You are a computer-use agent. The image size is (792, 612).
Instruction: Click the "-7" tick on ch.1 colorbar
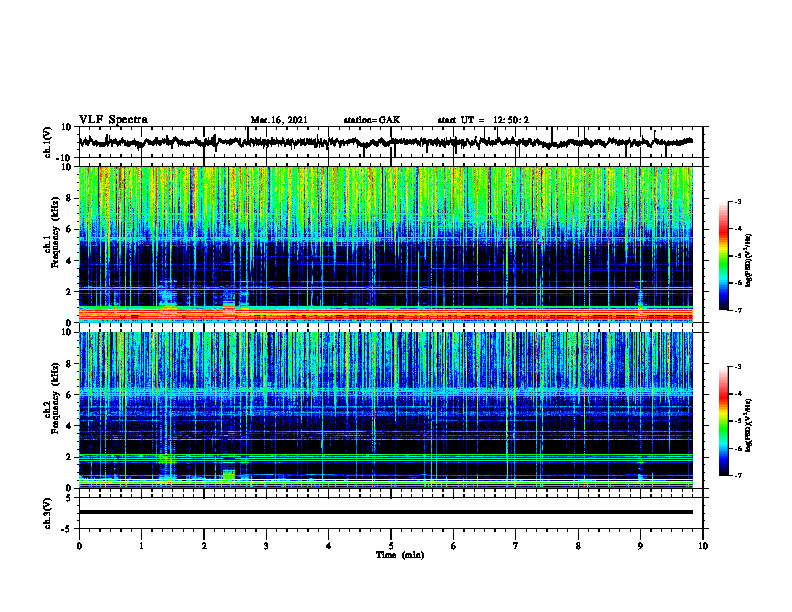point(737,310)
